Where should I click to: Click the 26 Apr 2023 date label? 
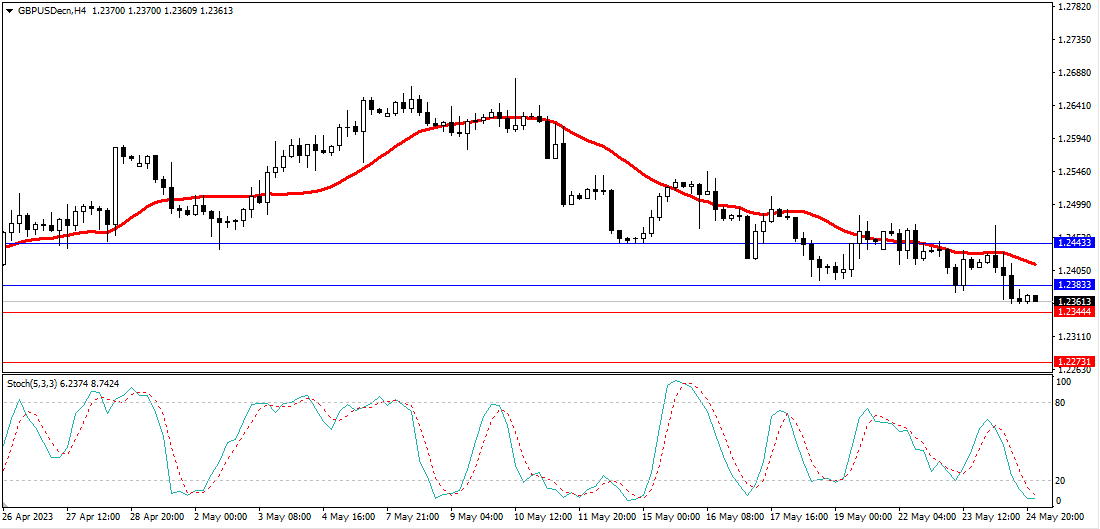coord(26,516)
